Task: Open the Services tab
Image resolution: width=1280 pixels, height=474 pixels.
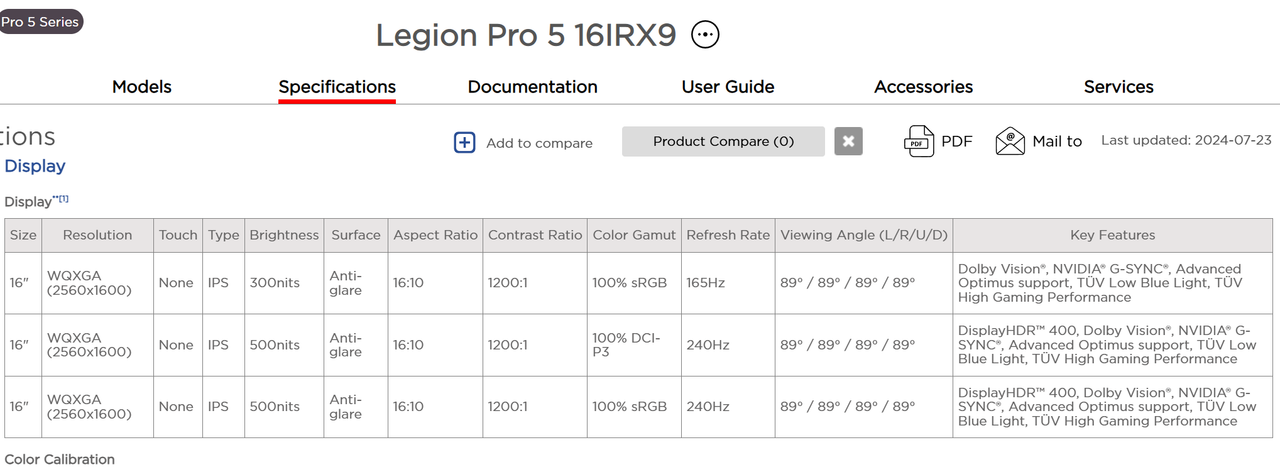Action: point(1119,87)
